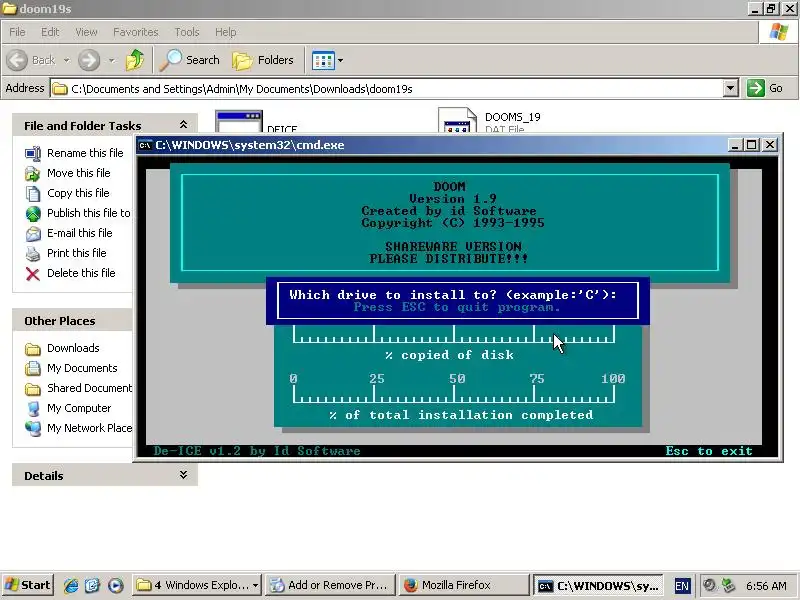Viewport: 800px width, 600px height.
Task: Click the total installation progress scale
Action: click(454, 388)
